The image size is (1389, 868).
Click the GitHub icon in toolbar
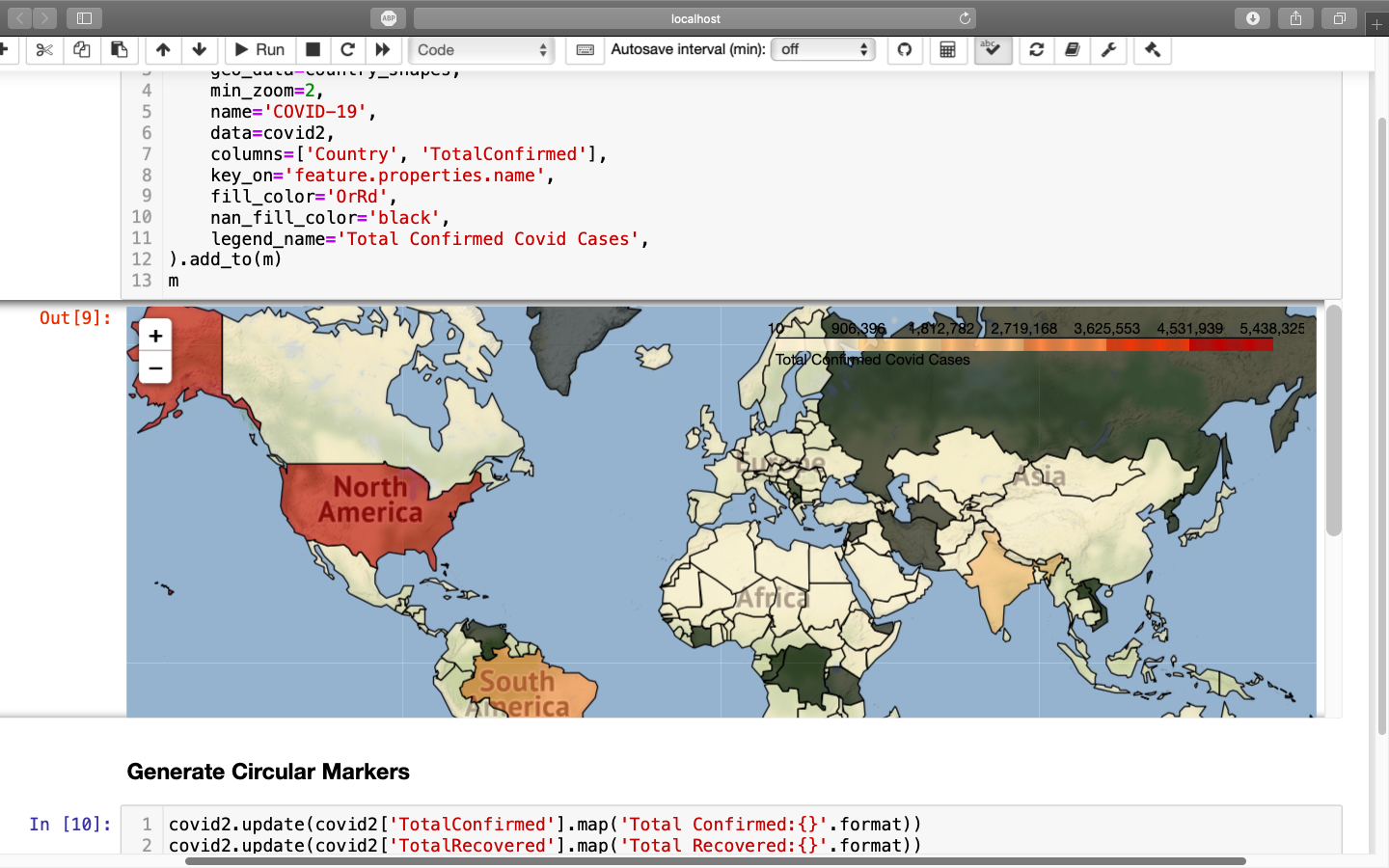[905, 50]
